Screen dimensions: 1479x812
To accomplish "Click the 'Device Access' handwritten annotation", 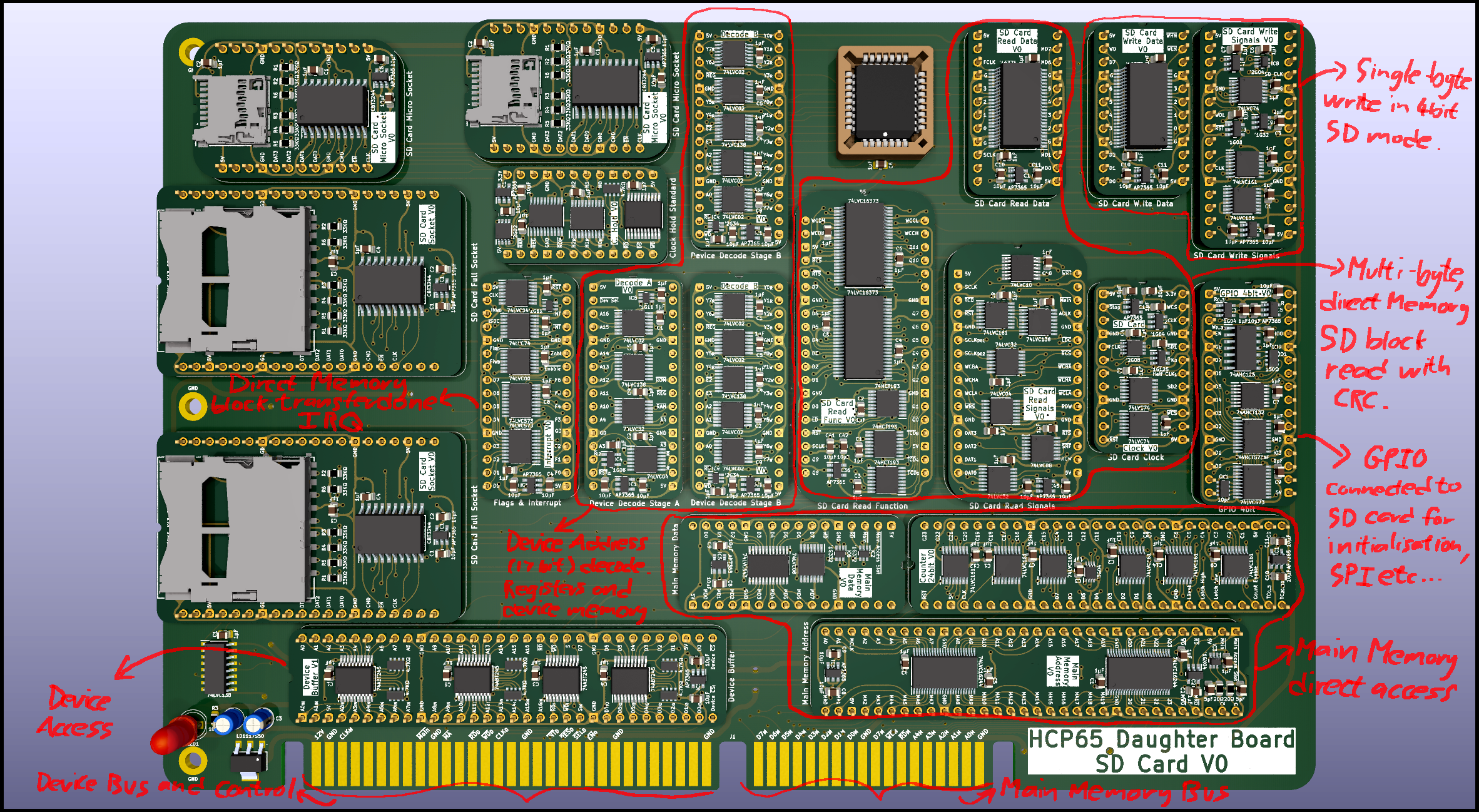I will click(76, 713).
